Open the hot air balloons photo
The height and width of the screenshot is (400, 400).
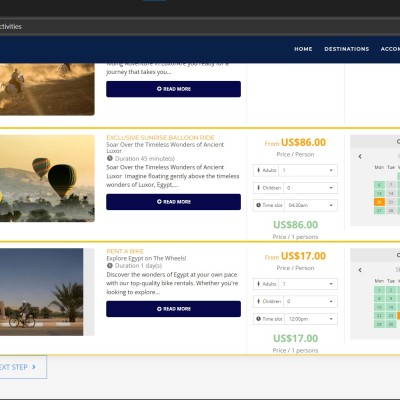47,178
